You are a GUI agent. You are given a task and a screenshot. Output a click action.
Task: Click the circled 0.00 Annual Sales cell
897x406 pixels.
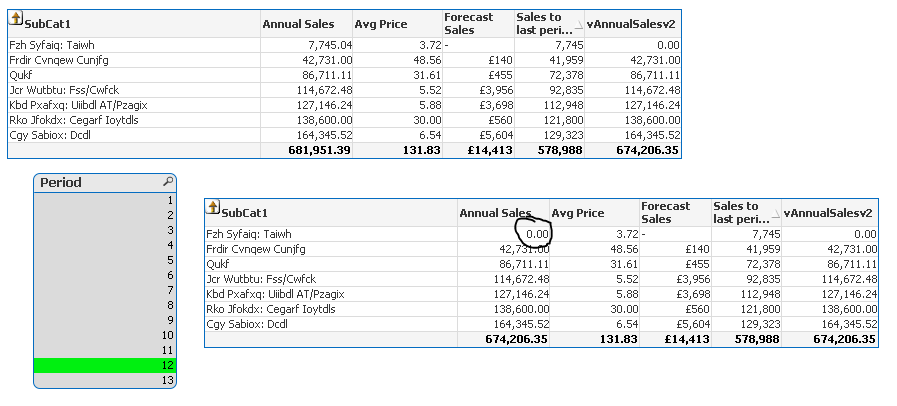(537, 234)
